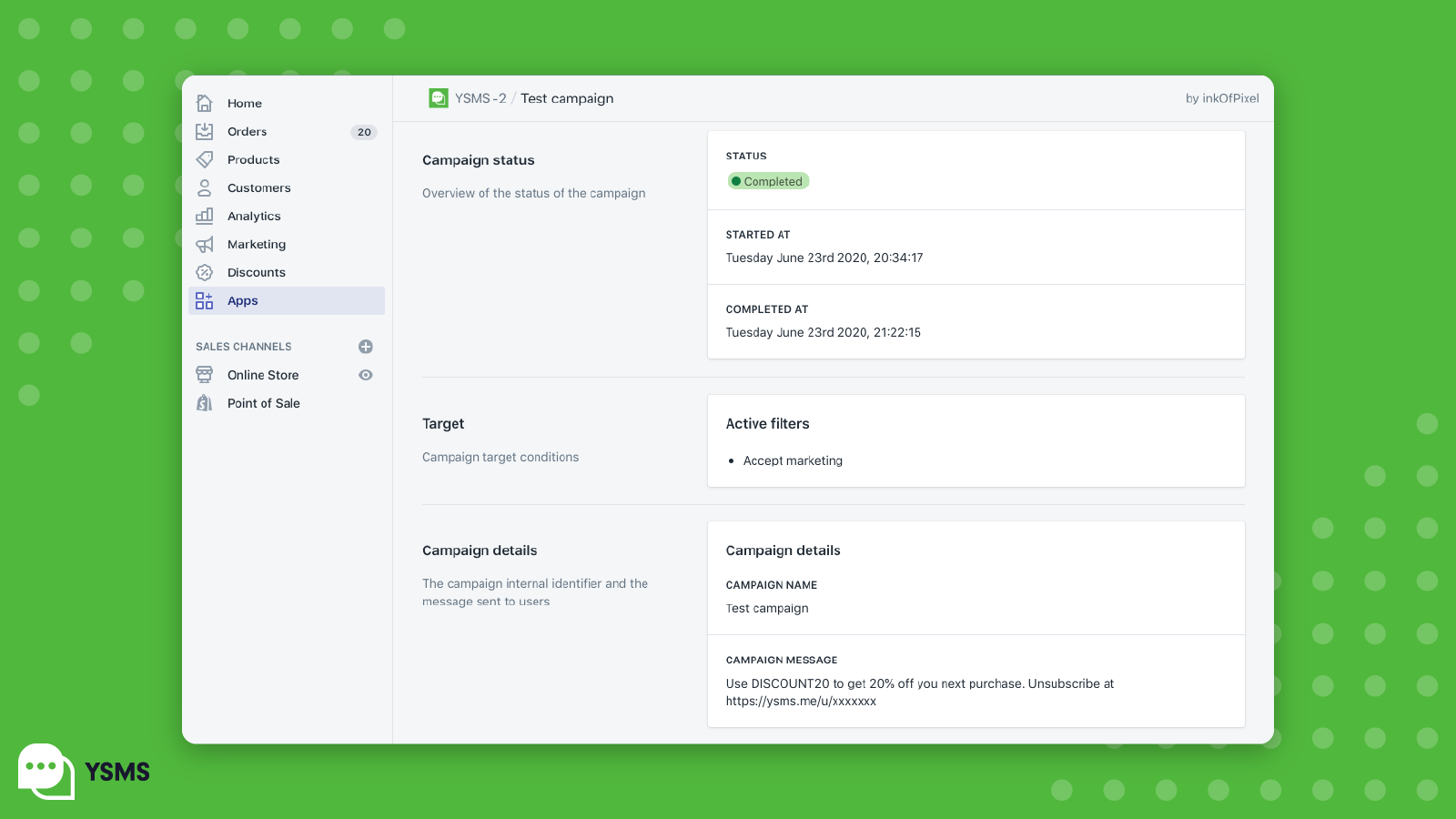Screen dimensions: 1456x819
Task: Click the Apps grid icon
Action: tap(205, 300)
